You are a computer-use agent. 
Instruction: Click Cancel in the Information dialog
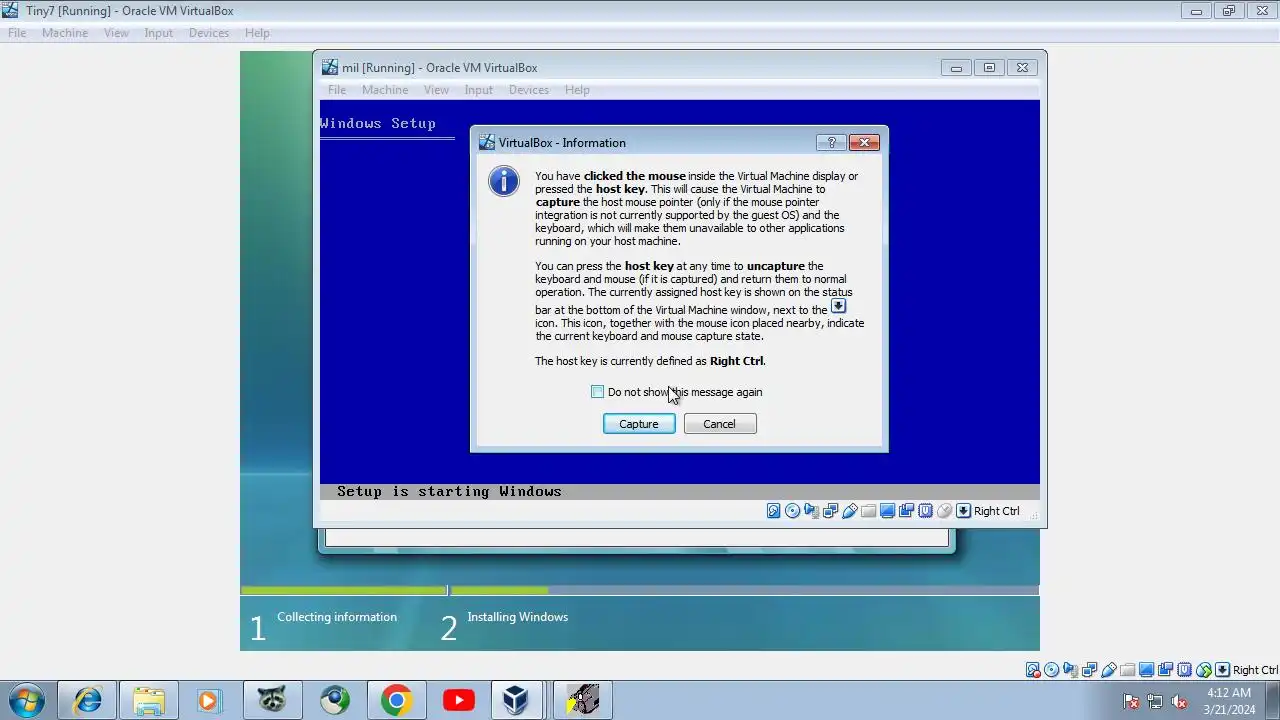click(x=719, y=424)
